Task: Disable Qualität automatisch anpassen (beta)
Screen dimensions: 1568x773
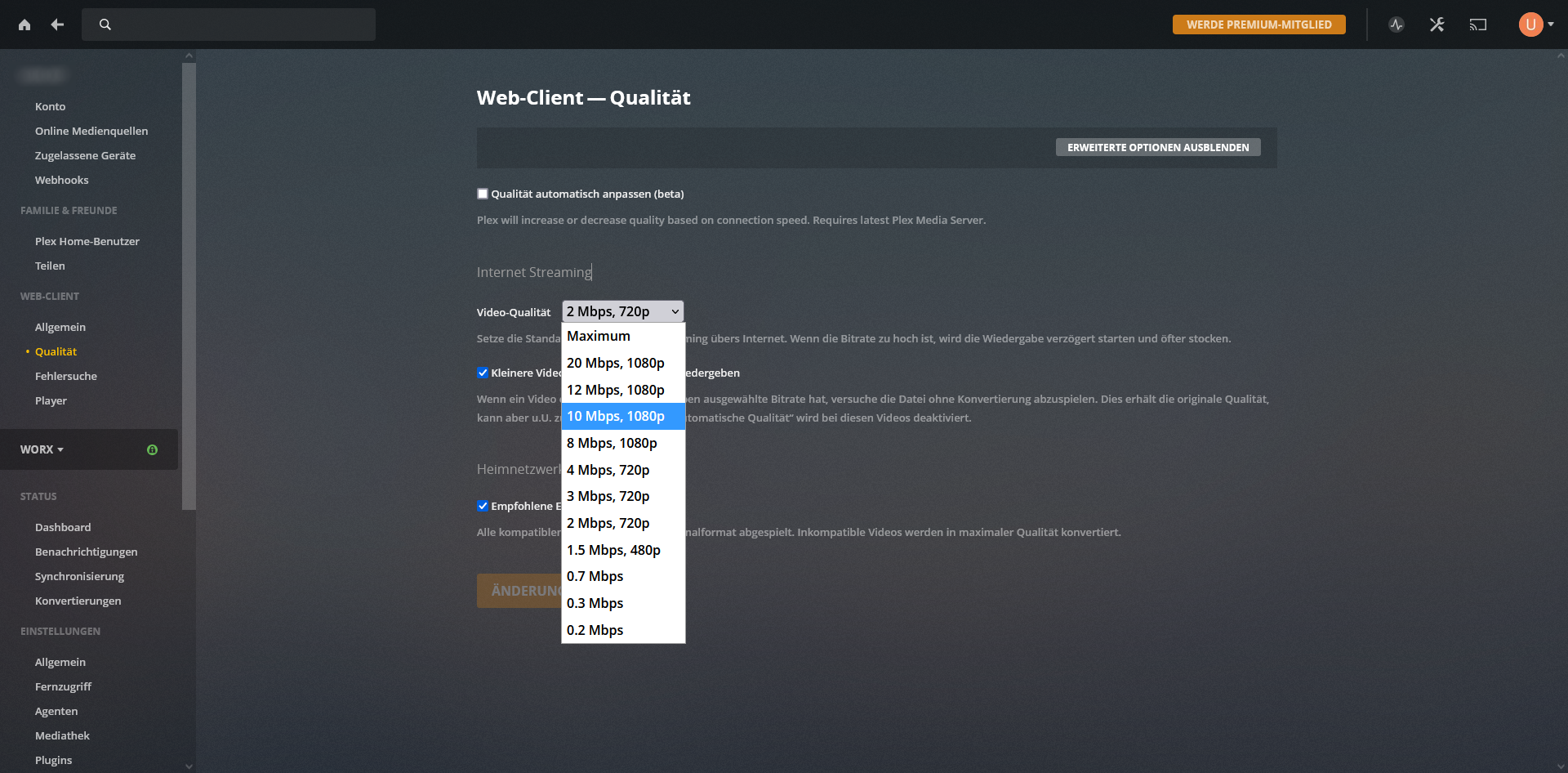Action: (483, 194)
